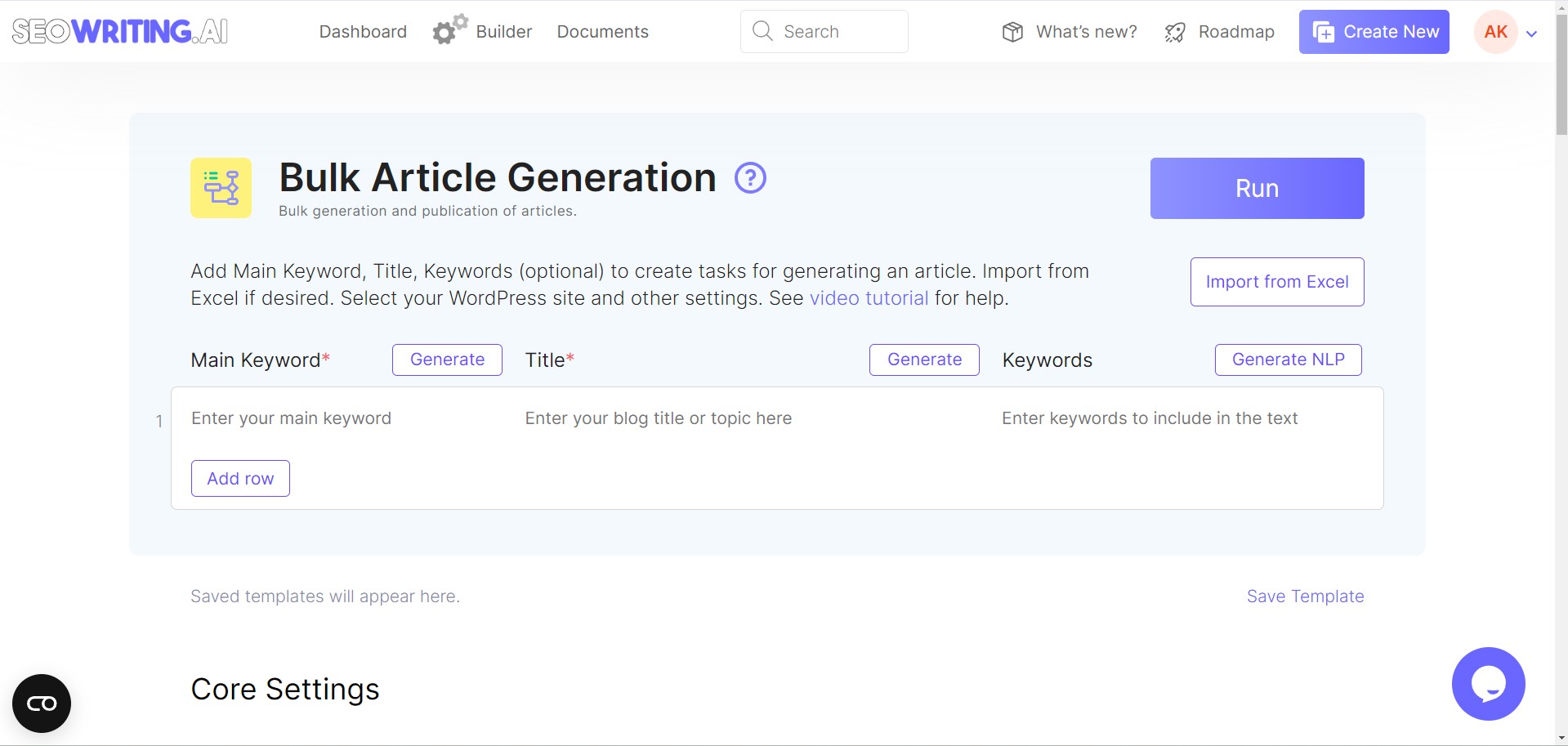This screenshot has width=1568, height=746.
Task: Click the Create New button
Action: (1374, 32)
